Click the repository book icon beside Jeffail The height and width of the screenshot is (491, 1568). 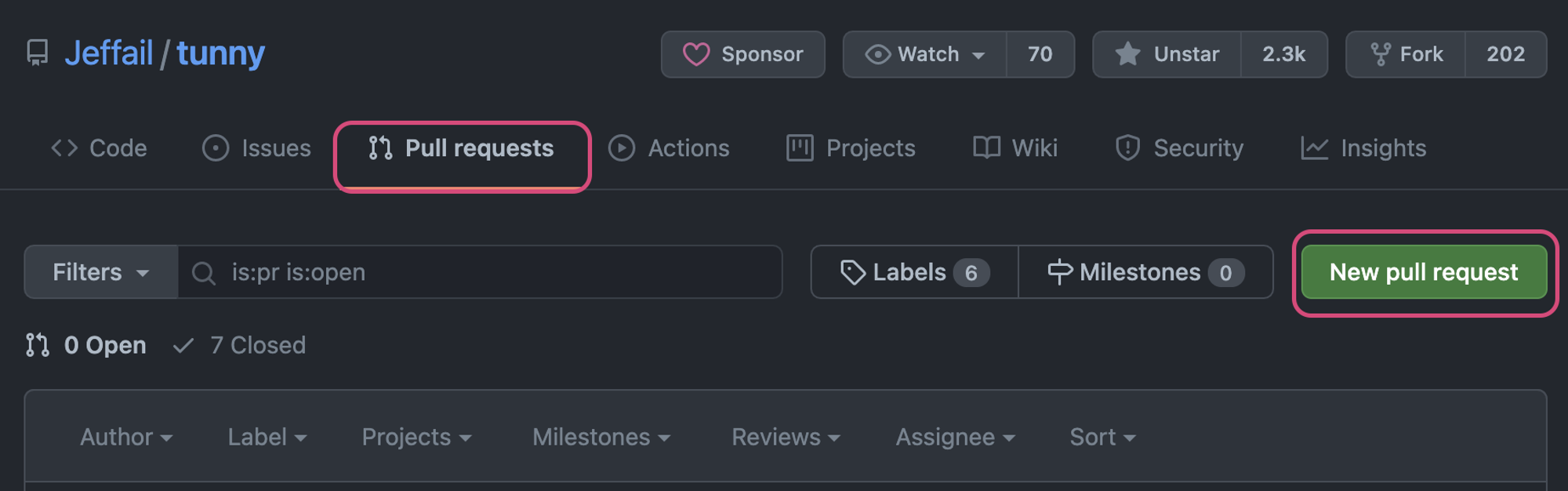(x=37, y=53)
